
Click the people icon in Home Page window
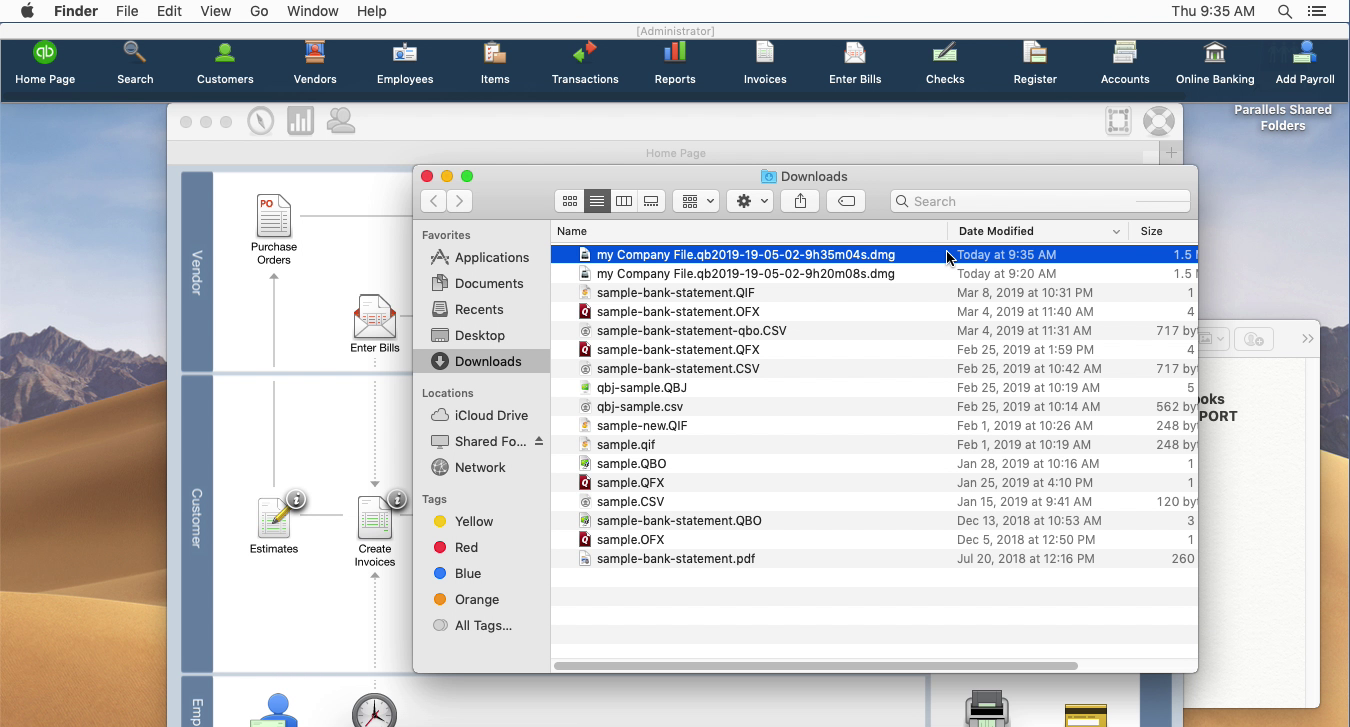[341, 121]
